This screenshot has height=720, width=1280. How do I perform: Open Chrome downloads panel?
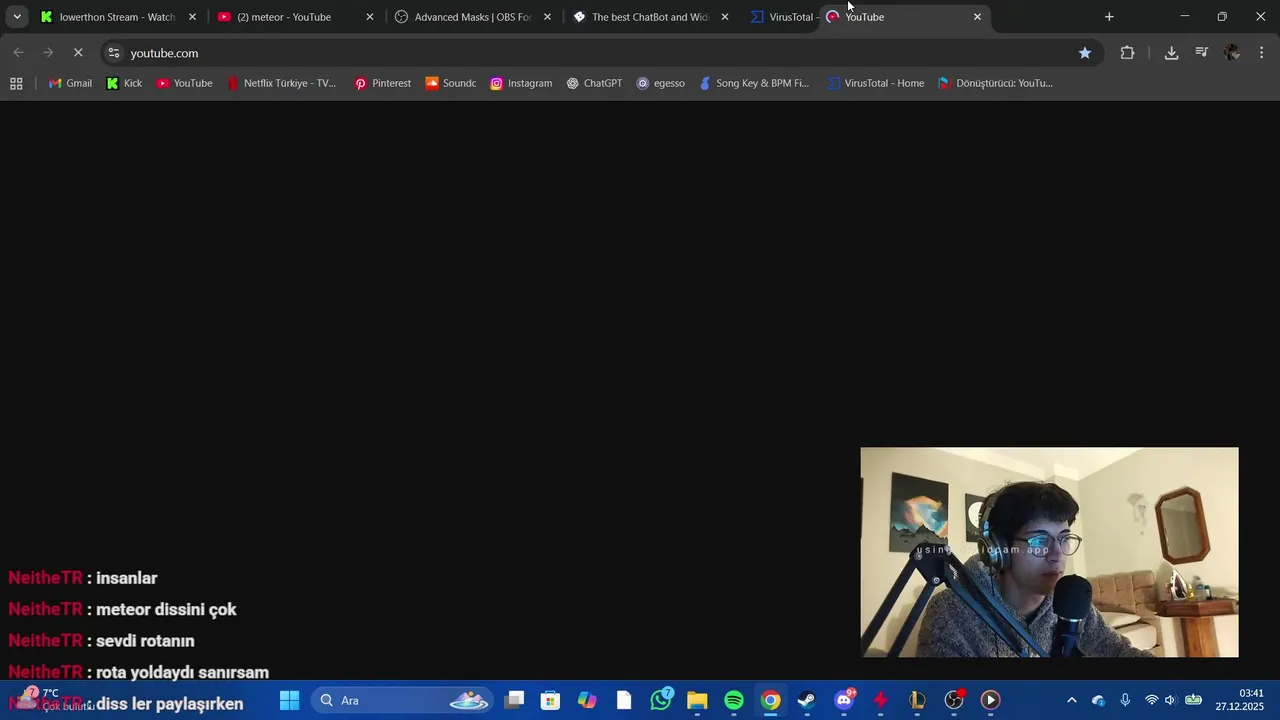(x=1171, y=53)
